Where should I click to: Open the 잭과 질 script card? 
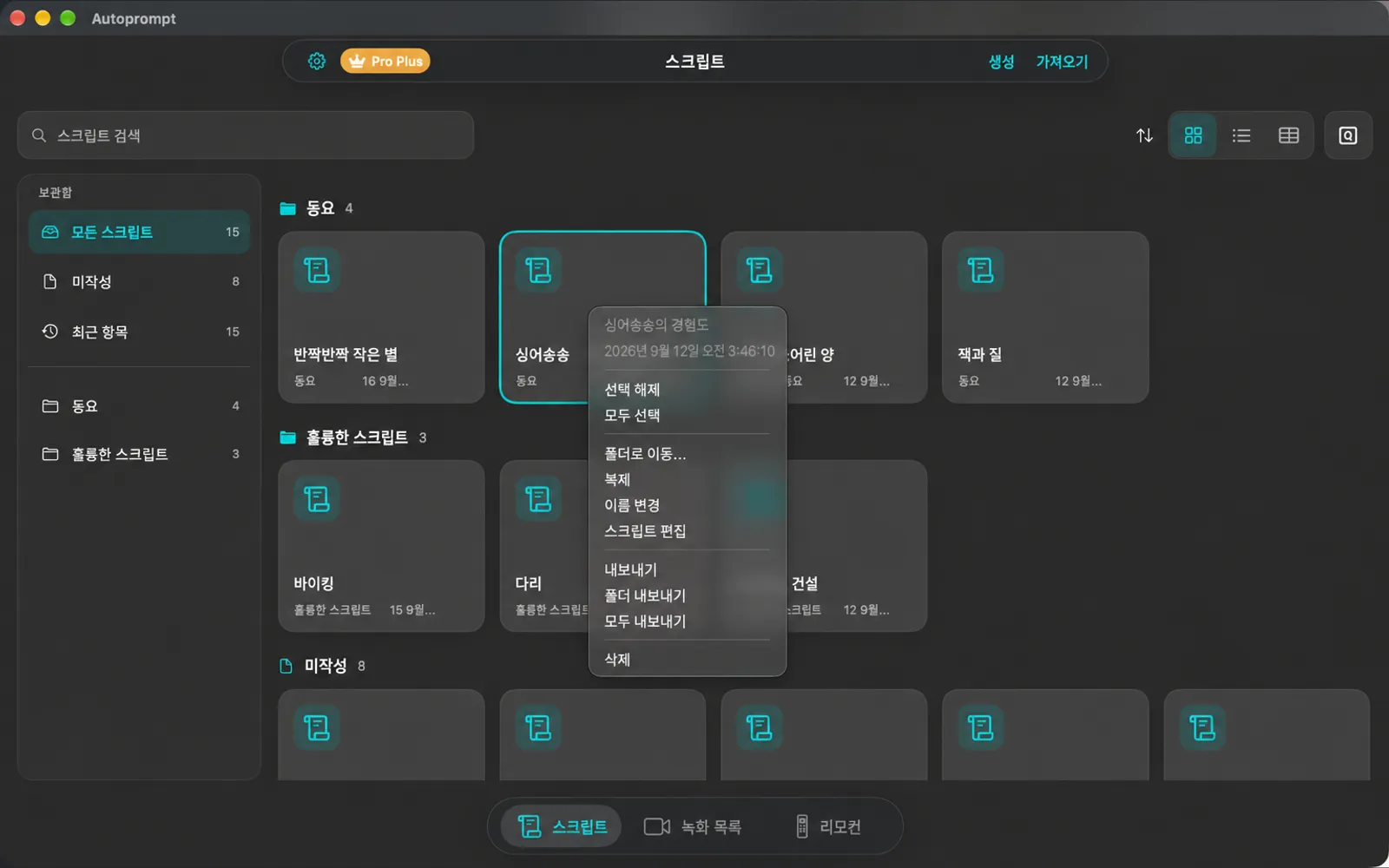coord(1045,317)
